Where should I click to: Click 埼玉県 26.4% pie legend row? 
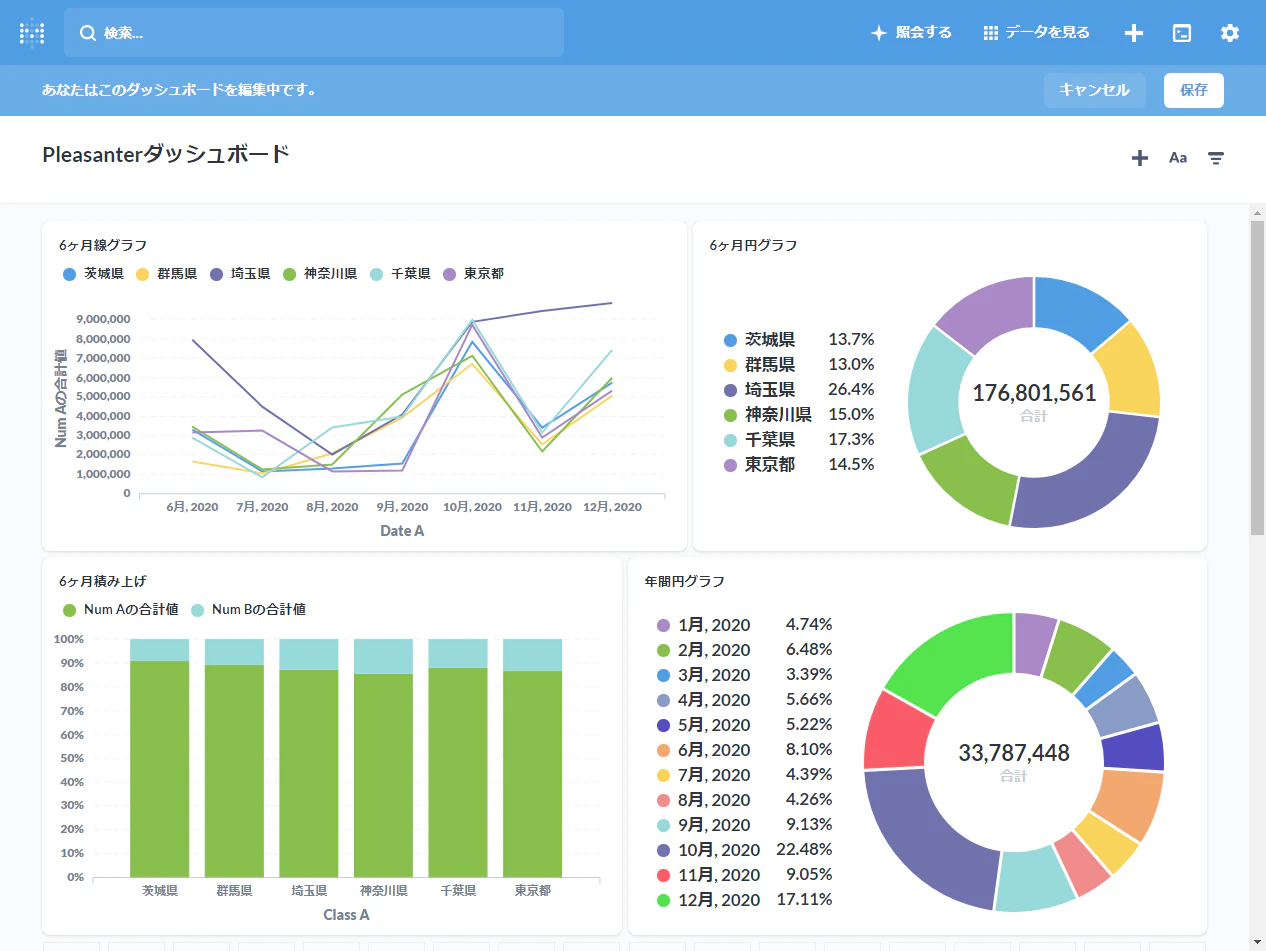point(799,389)
